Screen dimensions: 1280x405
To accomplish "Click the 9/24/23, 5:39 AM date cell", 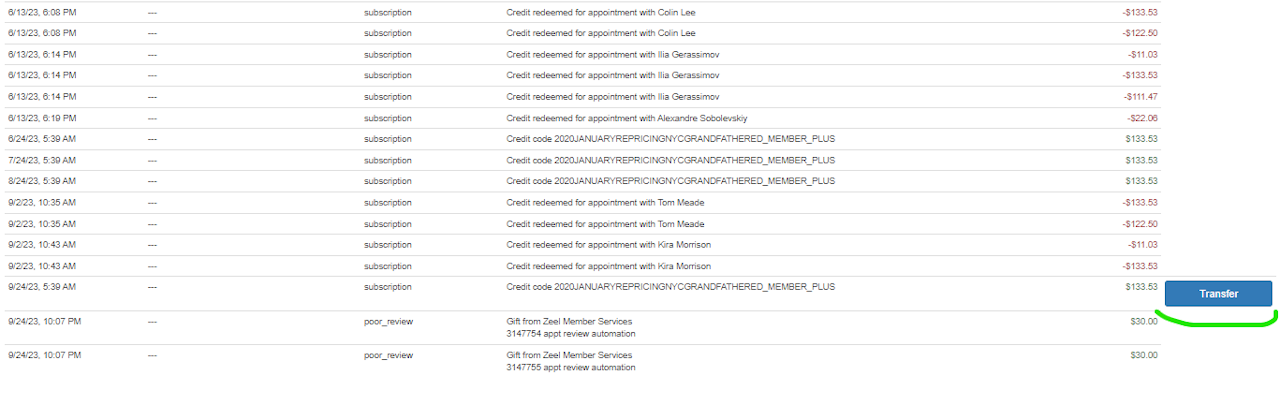I will [x=42, y=287].
